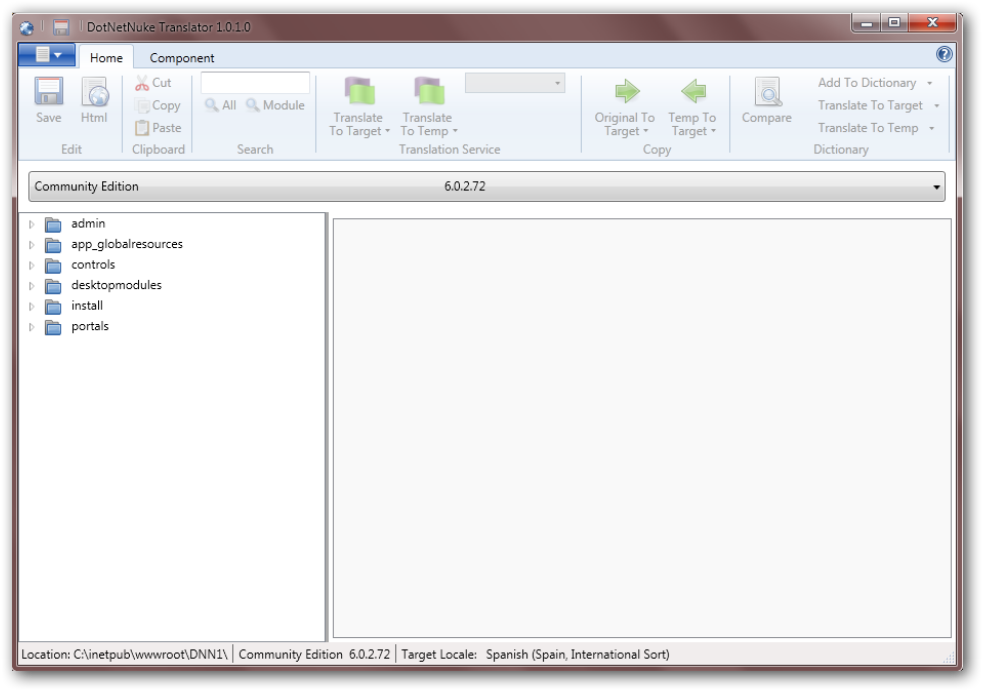This screenshot has width=983, height=691.
Task: Switch to the Home ribbon tab
Action: (x=106, y=58)
